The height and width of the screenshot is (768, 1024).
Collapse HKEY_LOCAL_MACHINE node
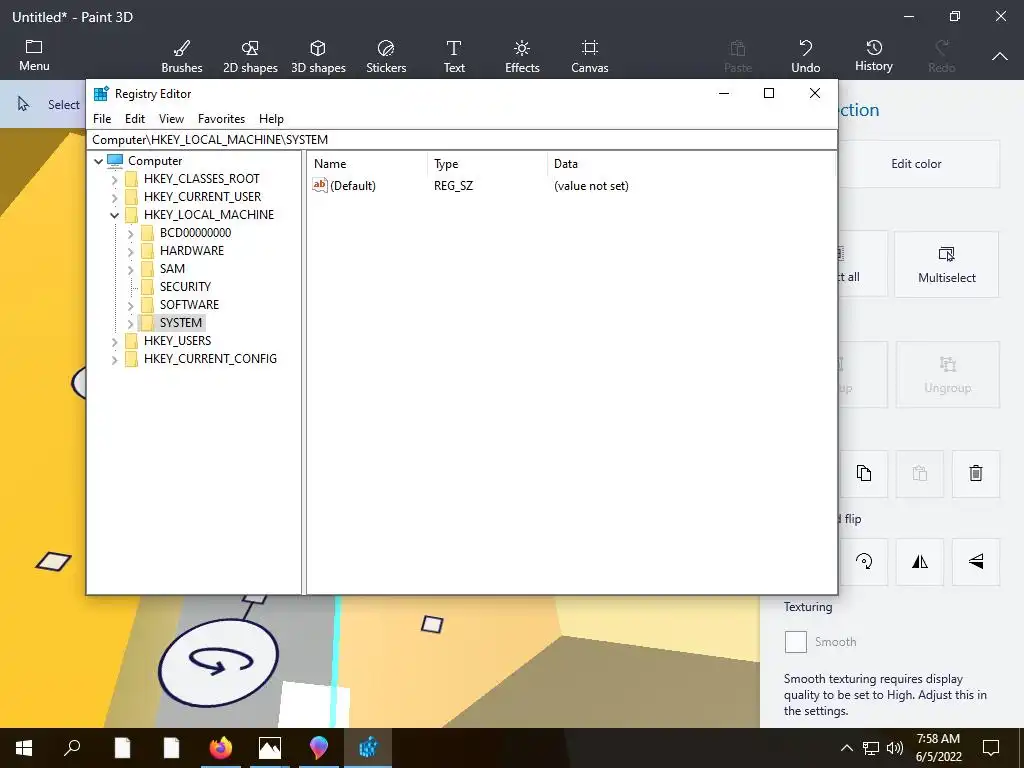click(x=115, y=215)
